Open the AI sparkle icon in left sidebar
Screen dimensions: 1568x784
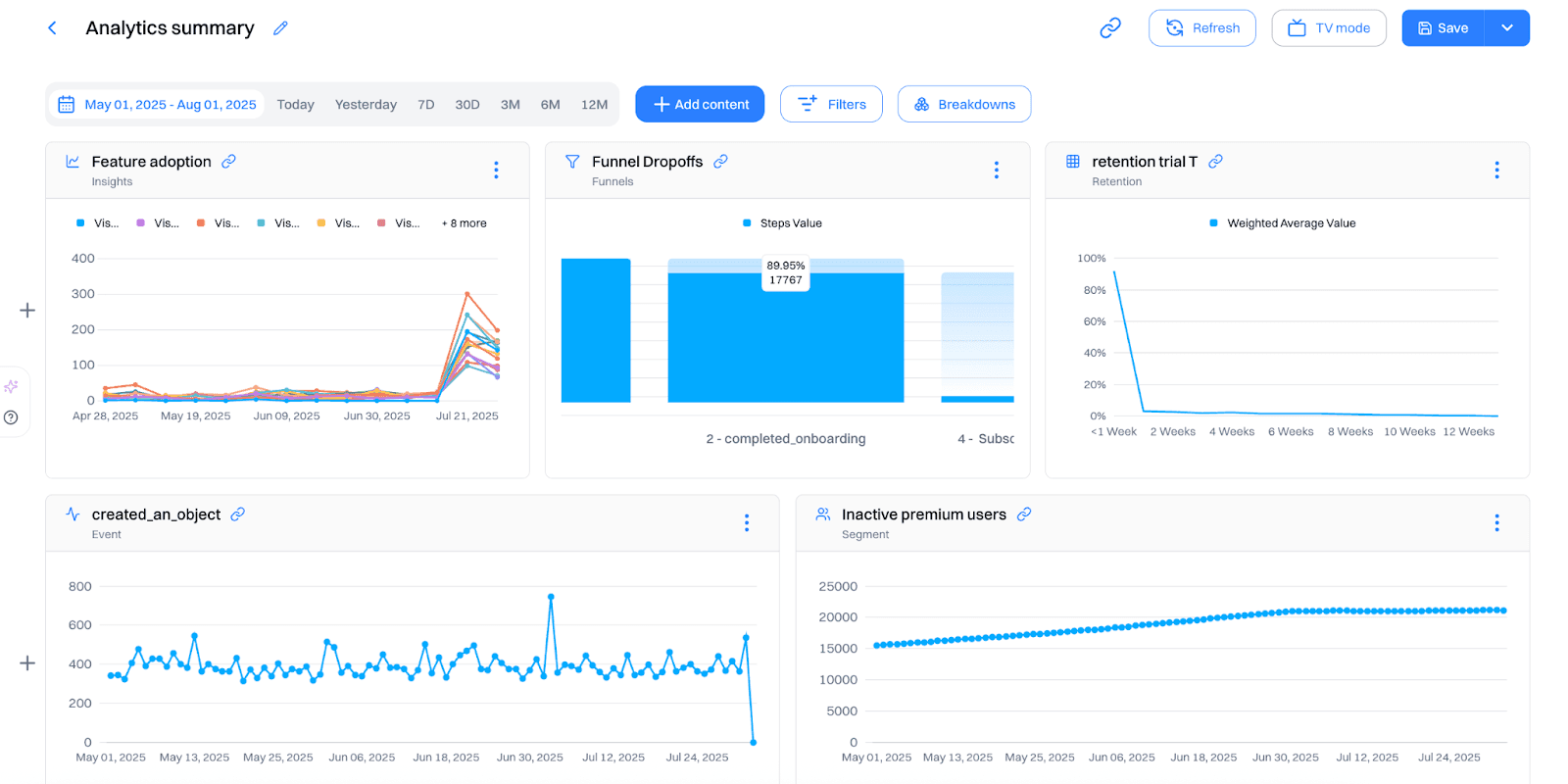pos(12,386)
